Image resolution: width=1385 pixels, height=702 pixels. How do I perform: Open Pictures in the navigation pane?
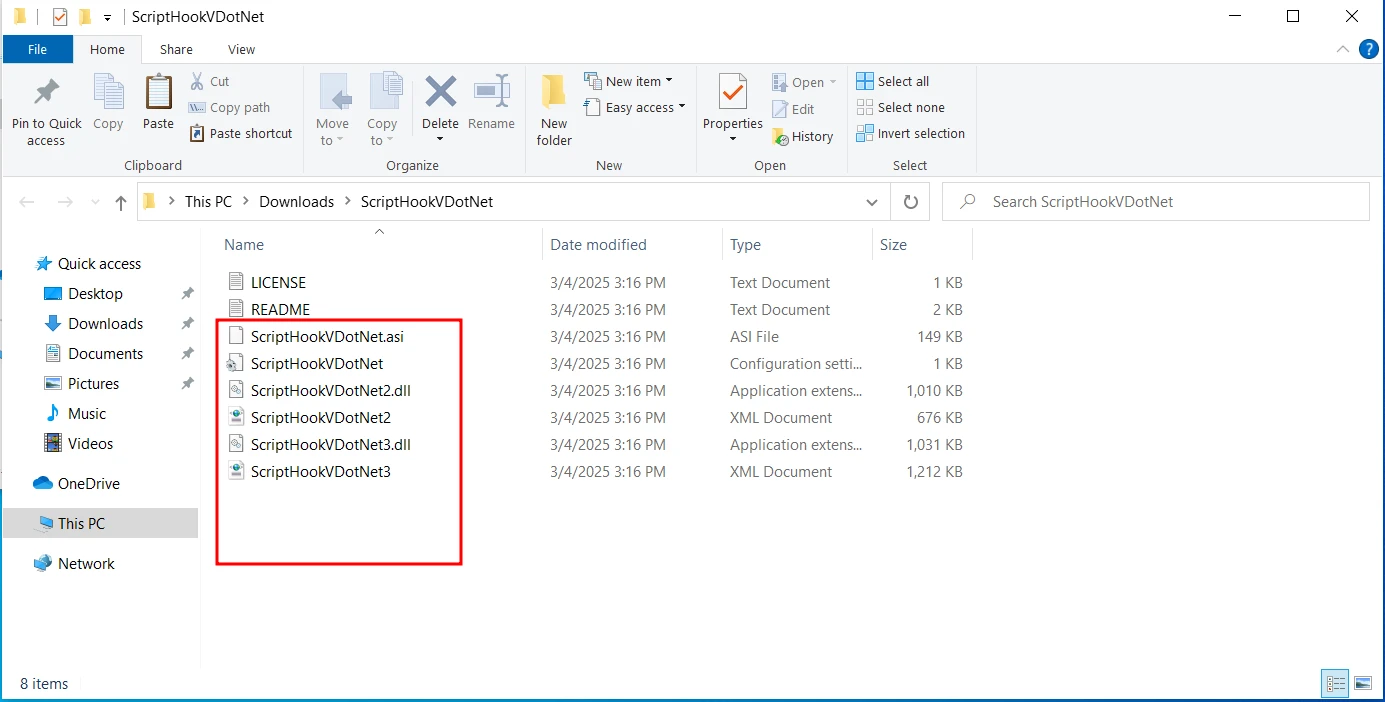[x=93, y=384]
